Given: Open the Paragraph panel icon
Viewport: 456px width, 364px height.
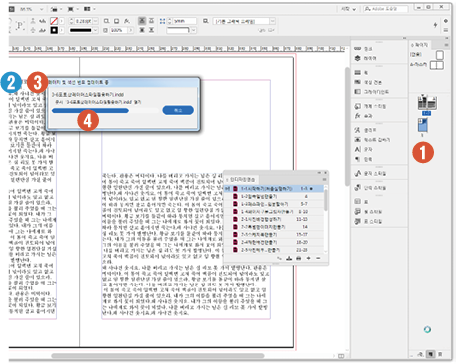Looking at the screenshot, I should pos(358,159).
